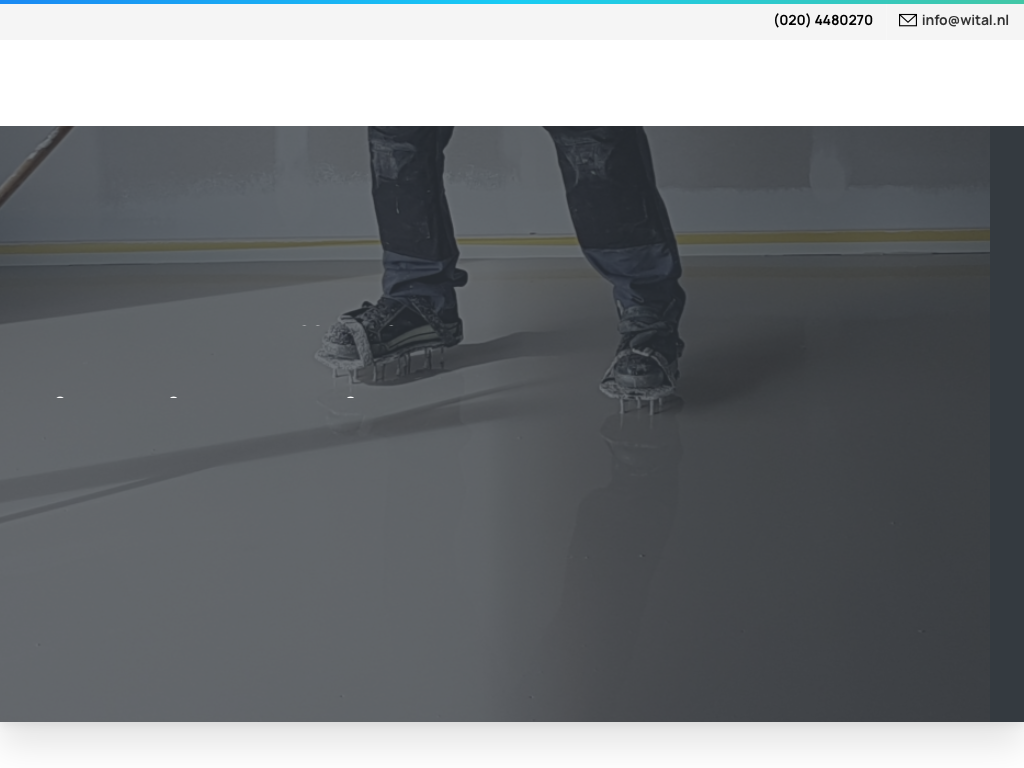Screen dimensions: 1024x768
Task: Click the grey wall area at hero top-right
Action: pyautogui.click(x=880, y=170)
